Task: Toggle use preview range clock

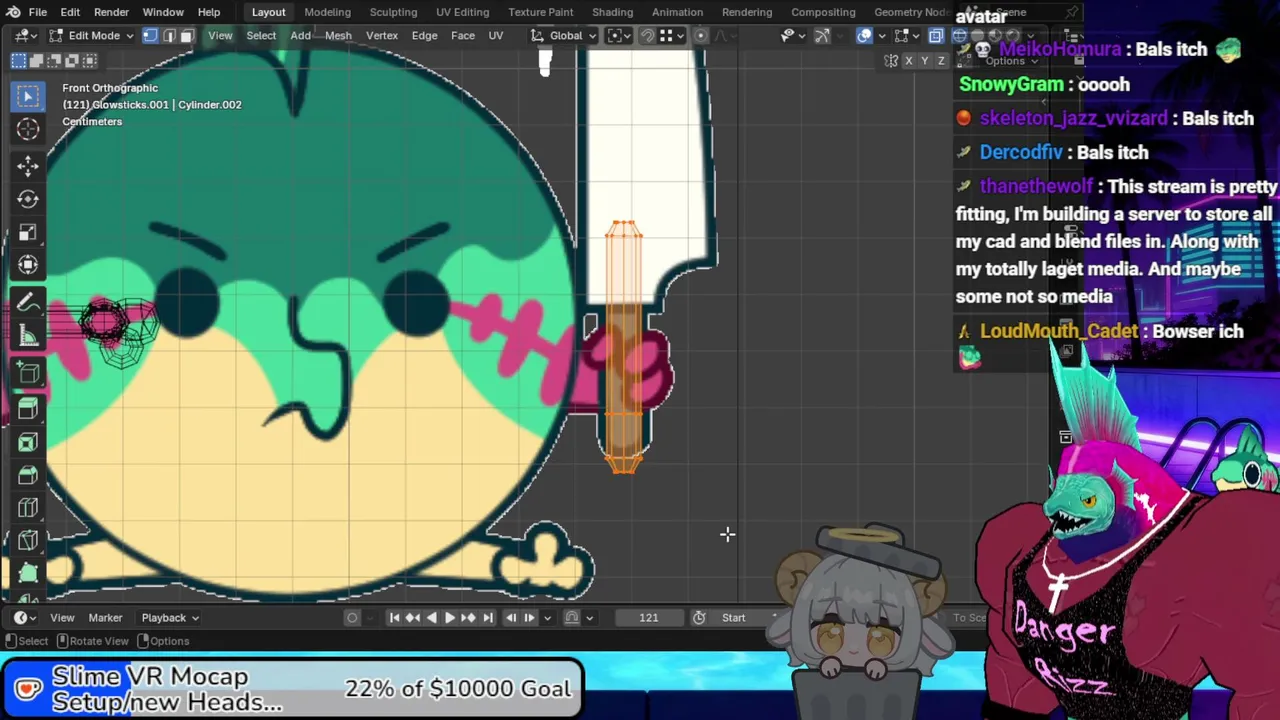Action: tap(699, 618)
